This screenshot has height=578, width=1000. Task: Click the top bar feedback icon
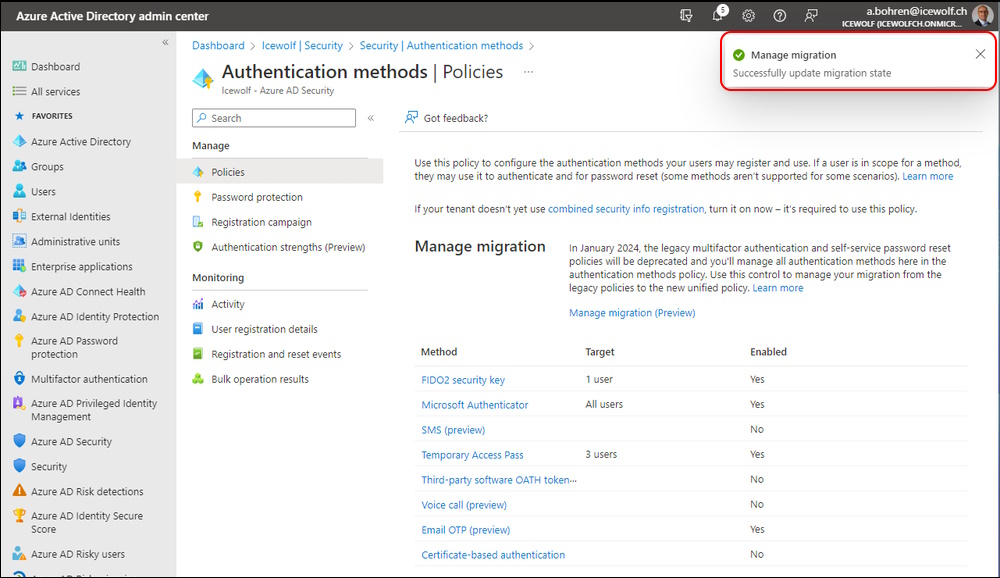point(811,16)
